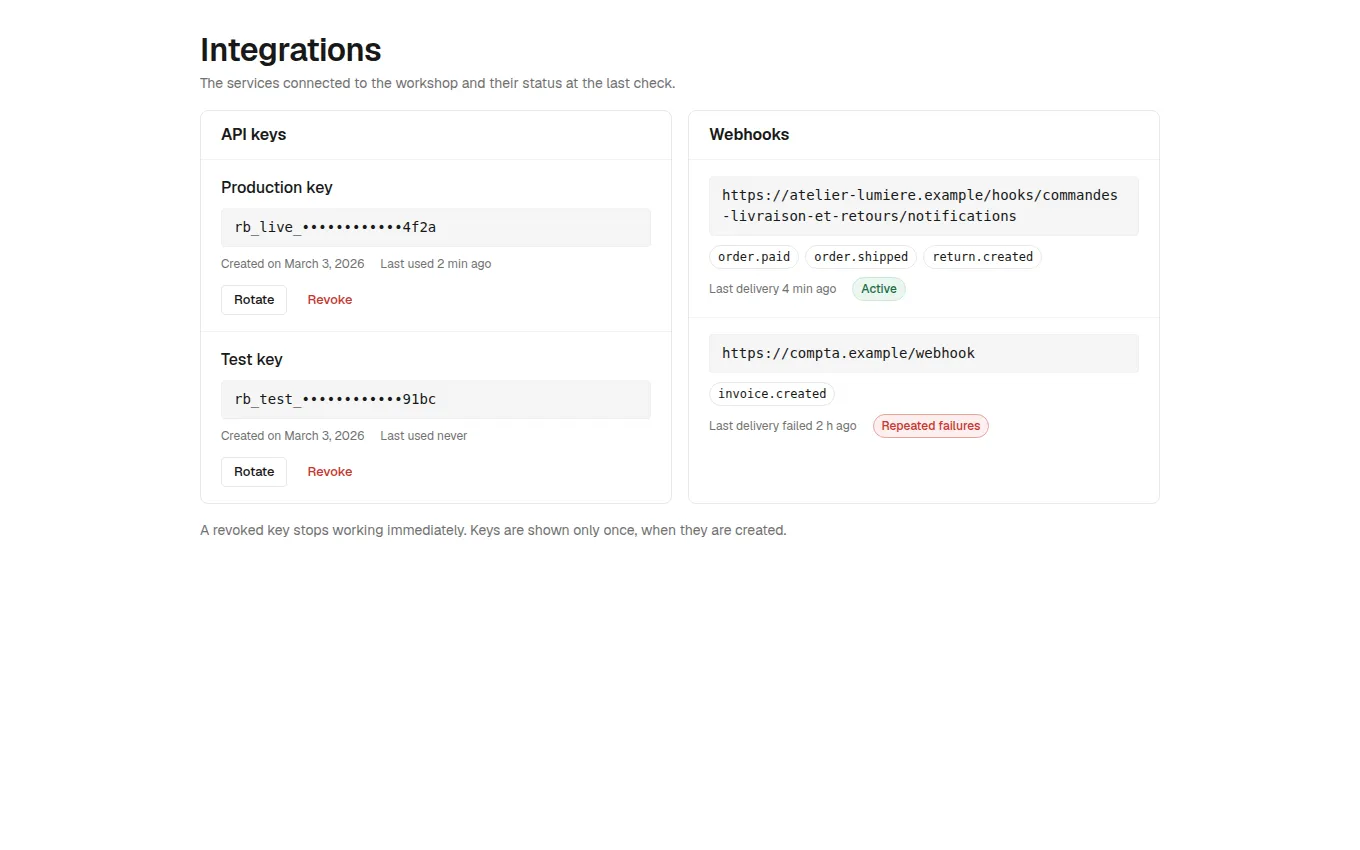Click the revoked key footer note
Screen dimensions: 1360x850
(x=493, y=530)
